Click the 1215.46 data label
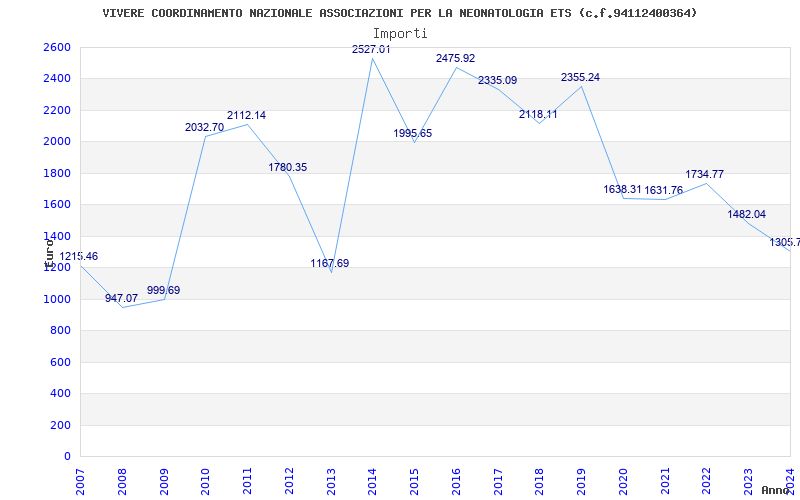Screen dimensions: 800x500 point(79,257)
